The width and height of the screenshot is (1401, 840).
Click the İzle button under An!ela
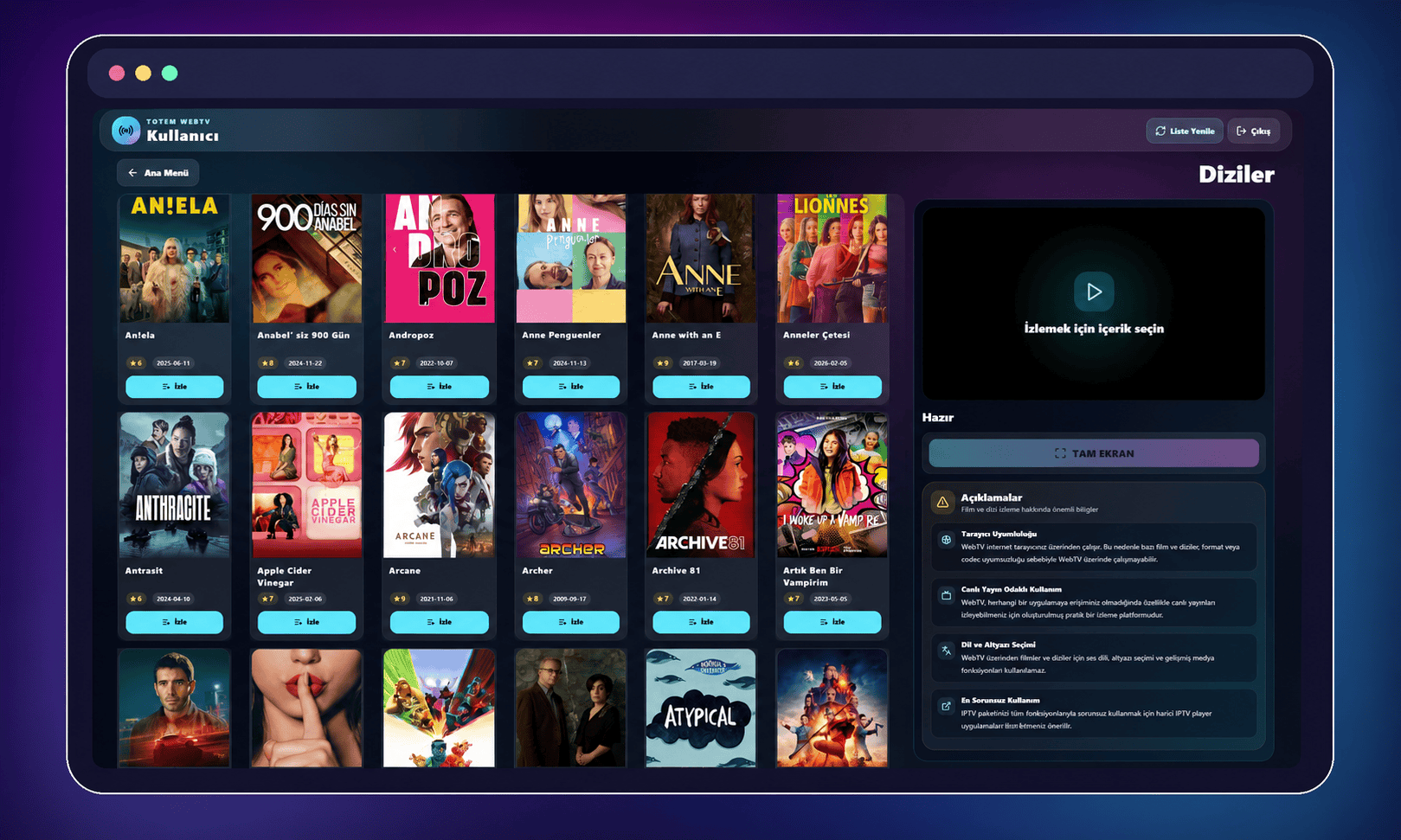click(175, 387)
